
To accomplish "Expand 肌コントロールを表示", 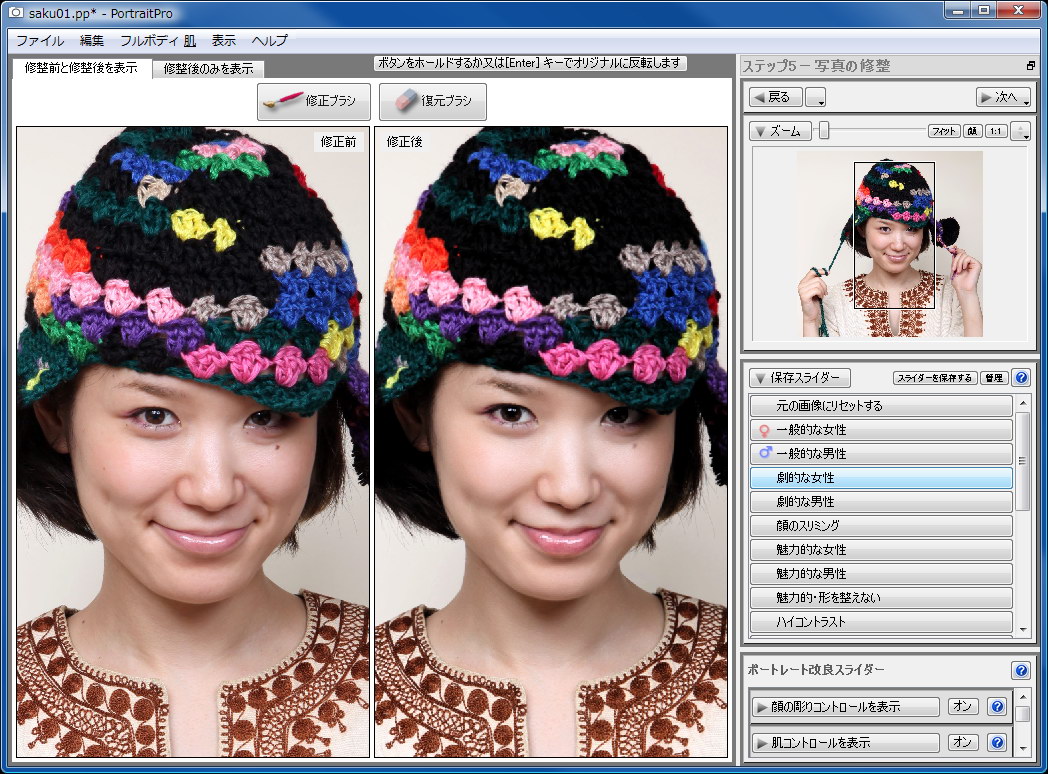I will [x=845, y=742].
